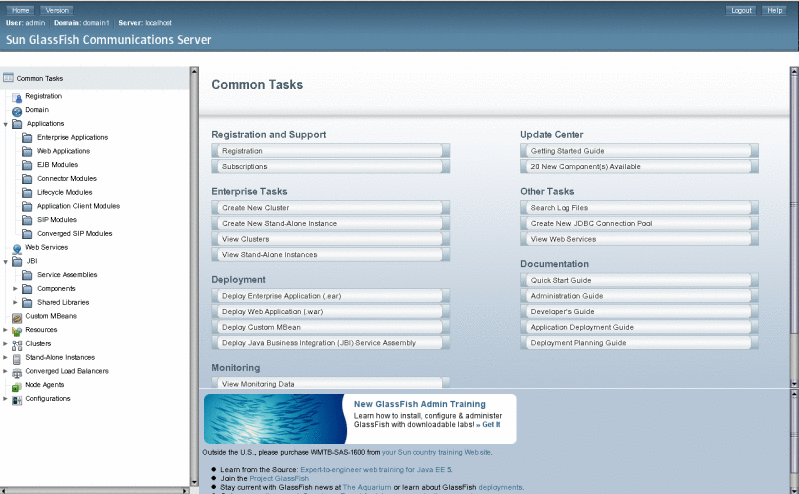Image resolution: width=799 pixels, height=494 pixels.
Task: Click the Clusters node icon
Action: coord(17,345)
